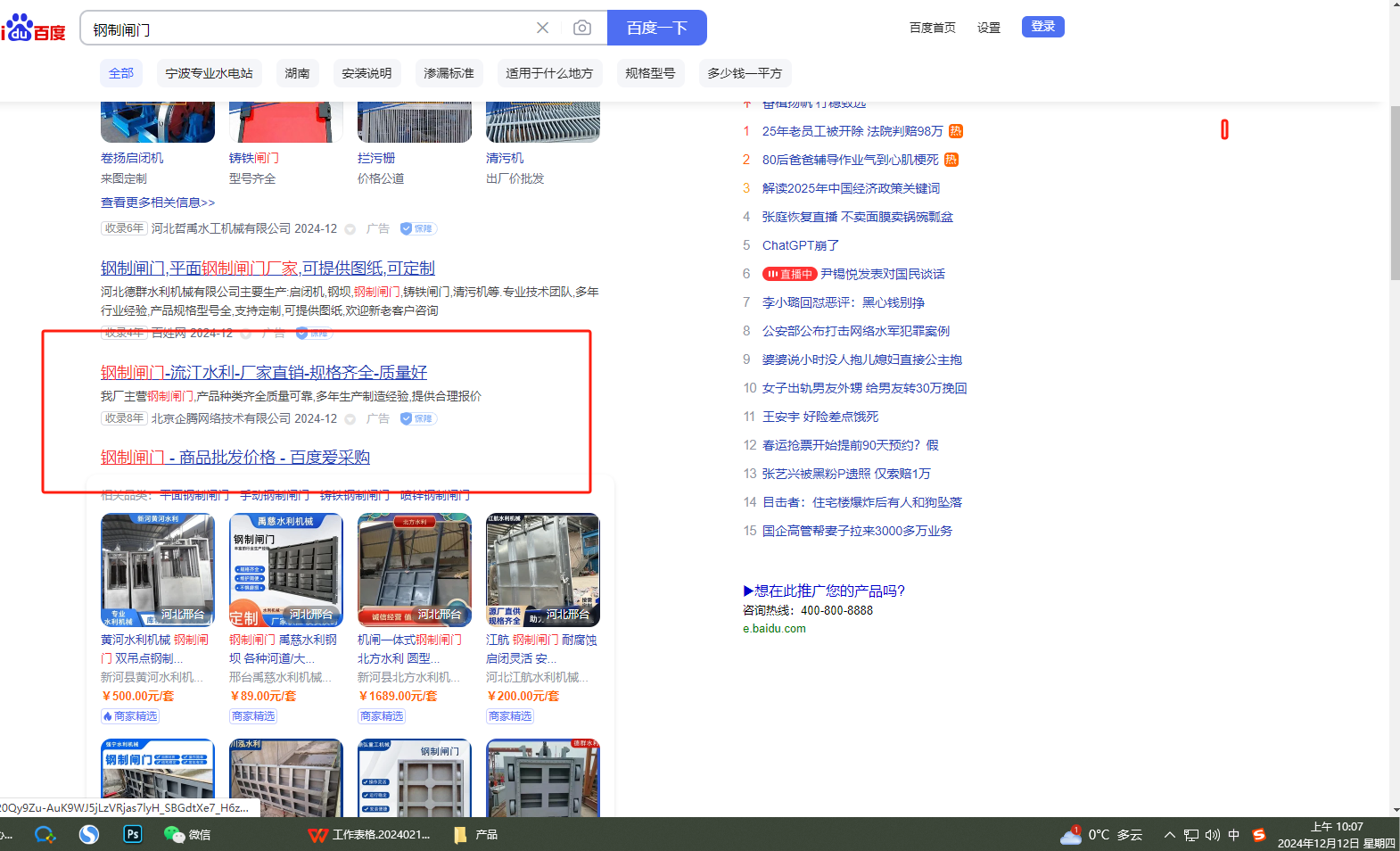
Task: Open the 设置 settings link
Action: pyautogui.click(x=989, y=28)
